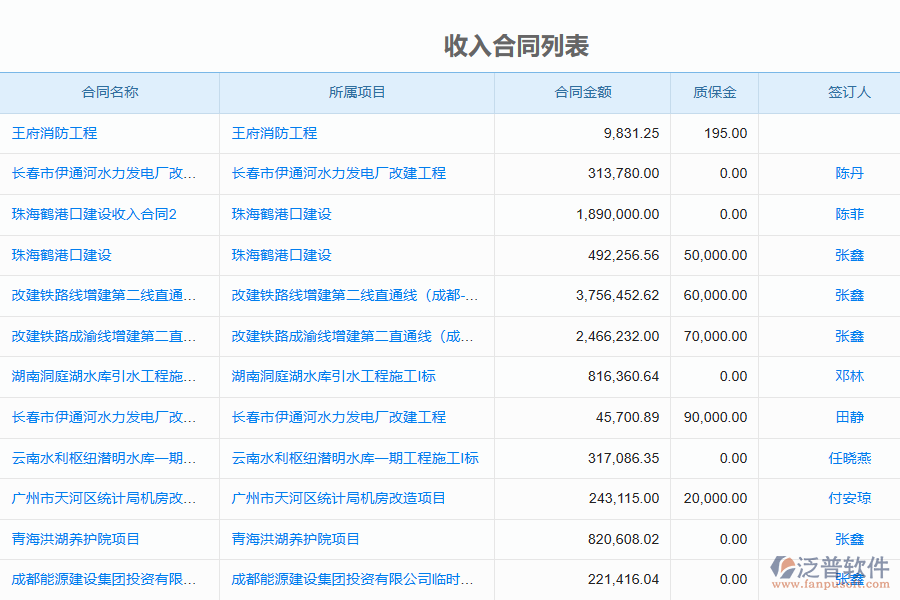This screenshot has height=600, width=900.
Task: Select the contract amount cell 1,890,000.00
Action: [617, 214]
